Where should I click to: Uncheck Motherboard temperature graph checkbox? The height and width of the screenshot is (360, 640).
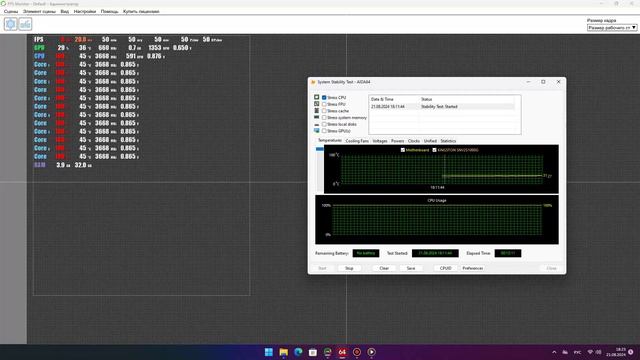pyautogui.click(x=403, y=150)
